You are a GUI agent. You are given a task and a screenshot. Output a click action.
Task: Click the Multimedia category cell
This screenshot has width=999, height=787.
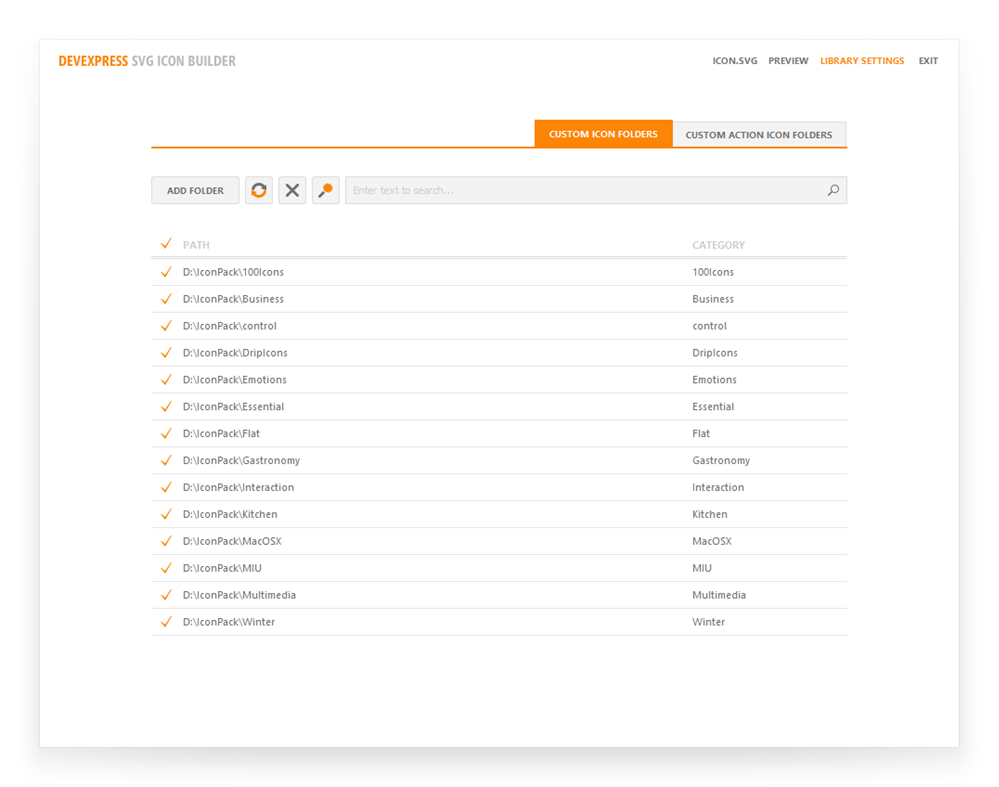pyautogui.click(x=719, y=595)
